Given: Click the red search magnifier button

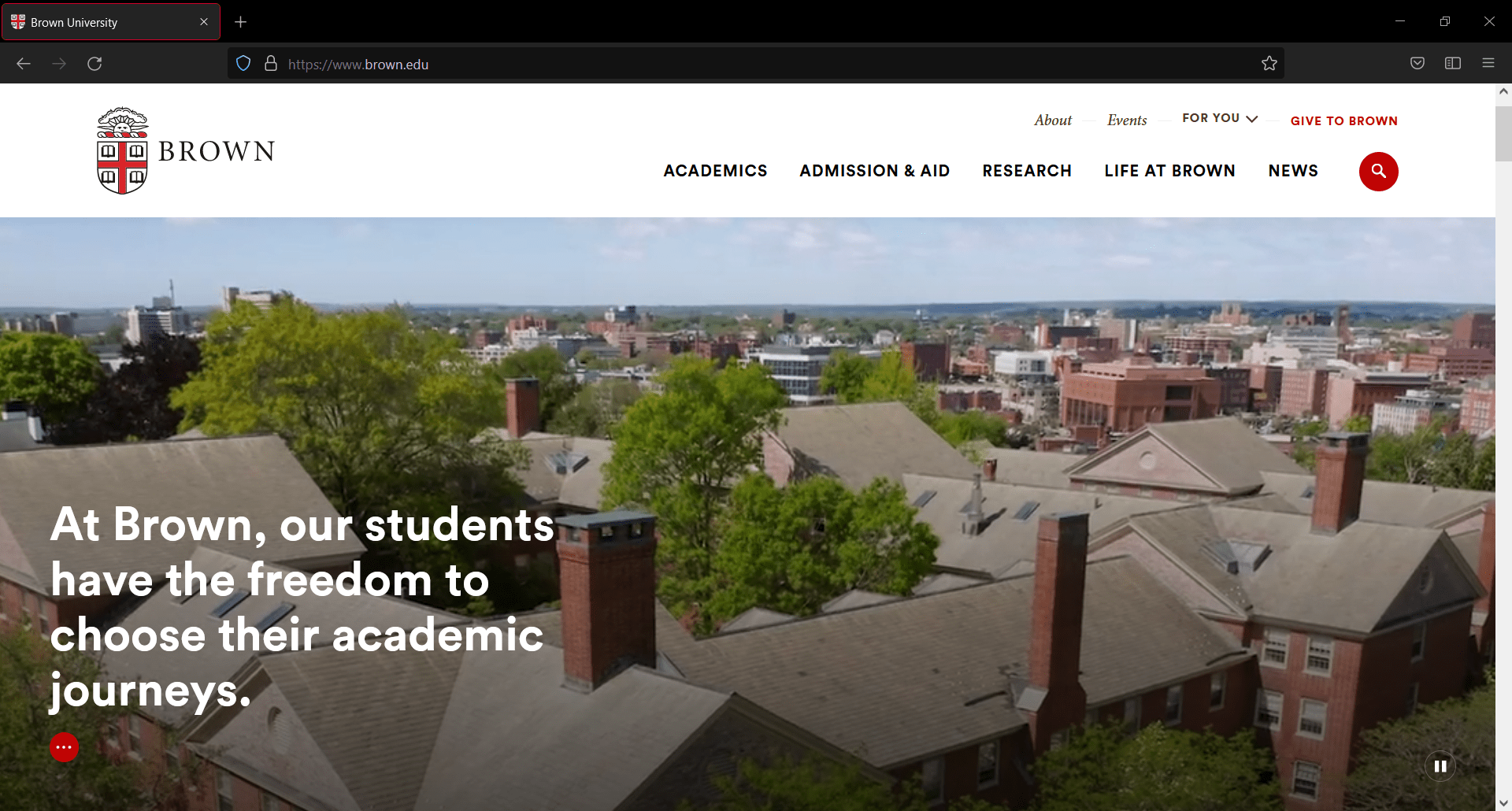Looking at the screenshot, I should (1378, 171).
